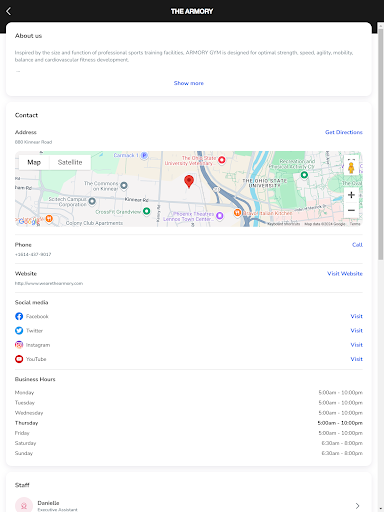Select the Map view tab
This screenshot has height=512, width=384.
34,162
